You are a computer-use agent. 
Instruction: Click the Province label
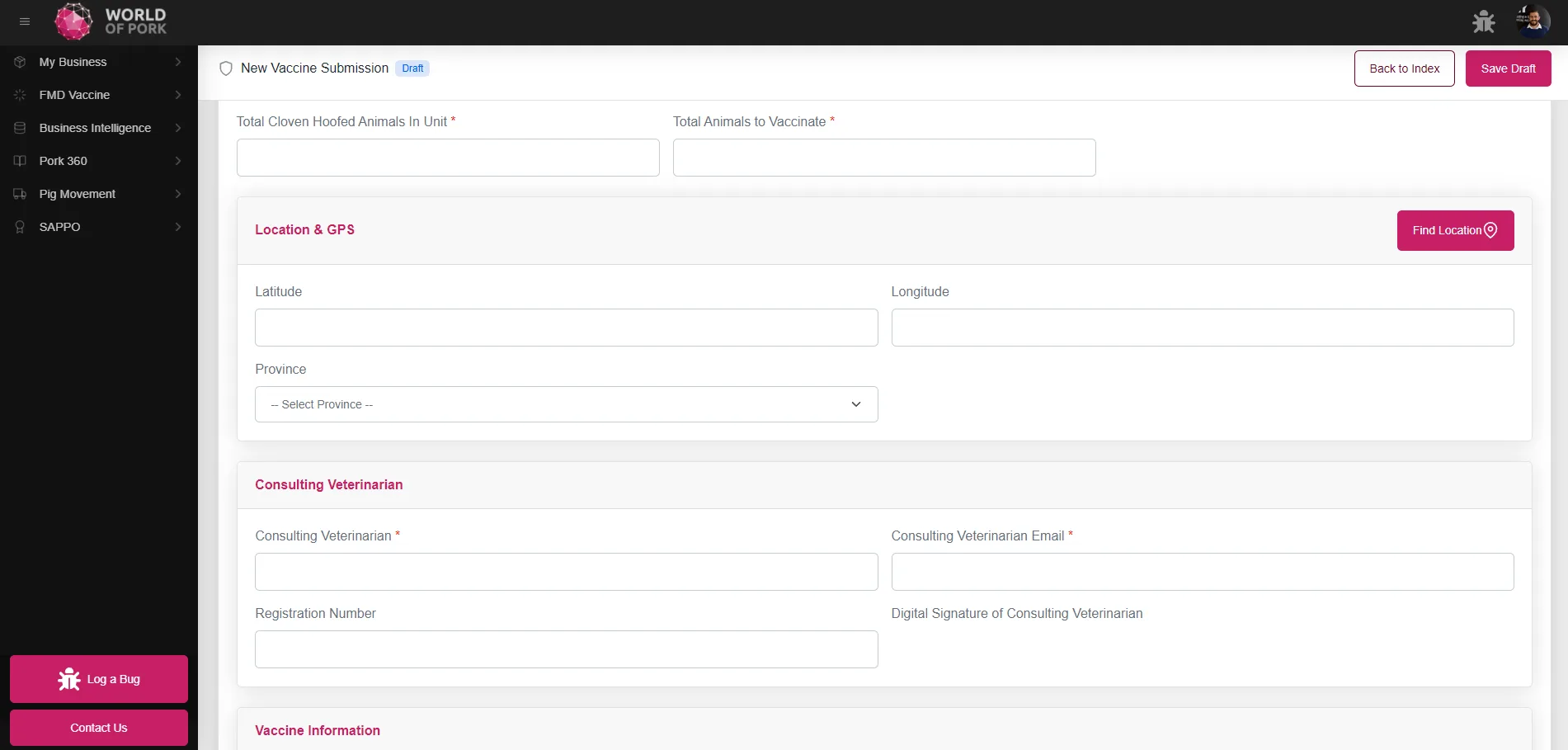click(280, 369)
